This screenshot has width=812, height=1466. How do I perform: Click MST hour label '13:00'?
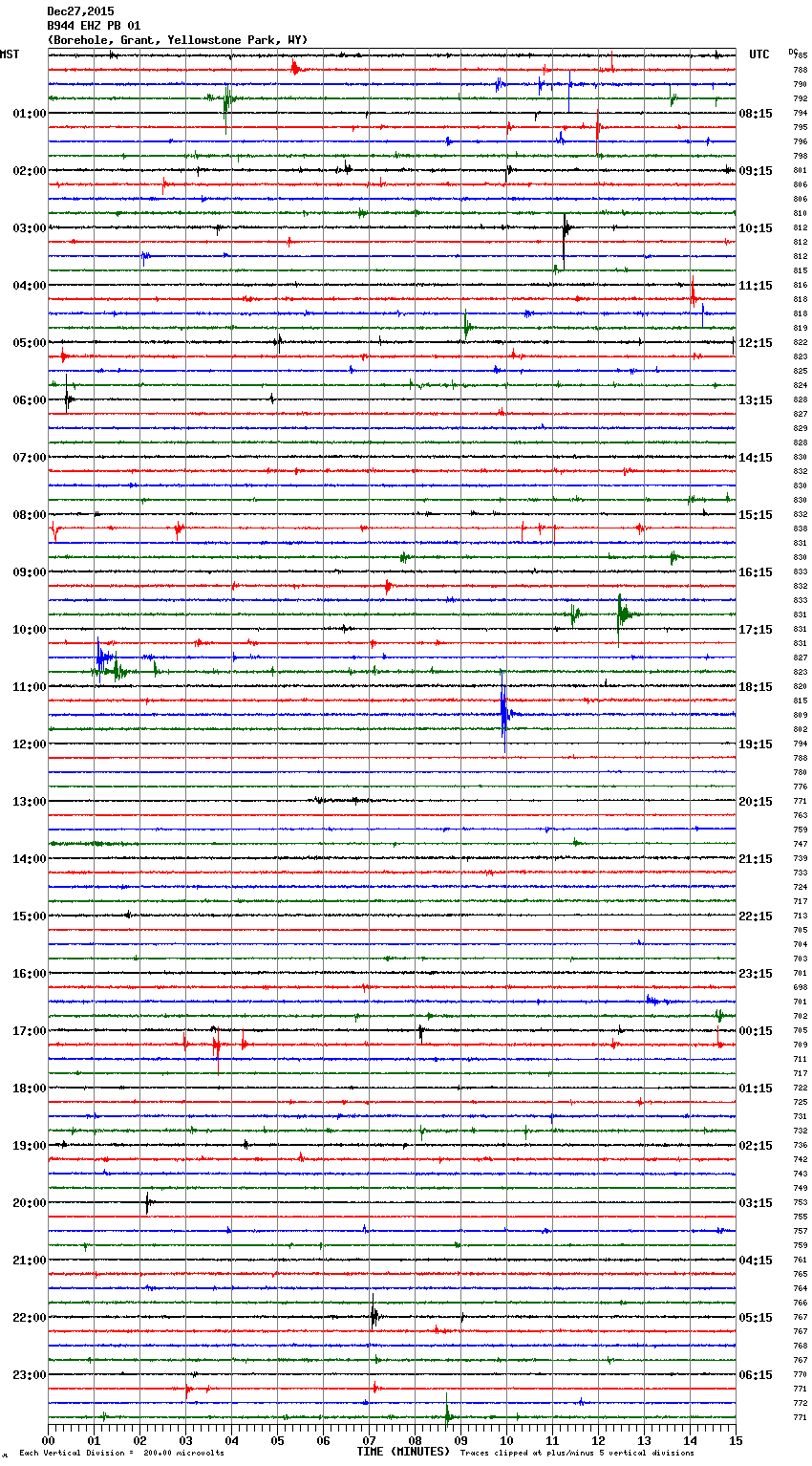pyautogui.click(x=30, y=802)
